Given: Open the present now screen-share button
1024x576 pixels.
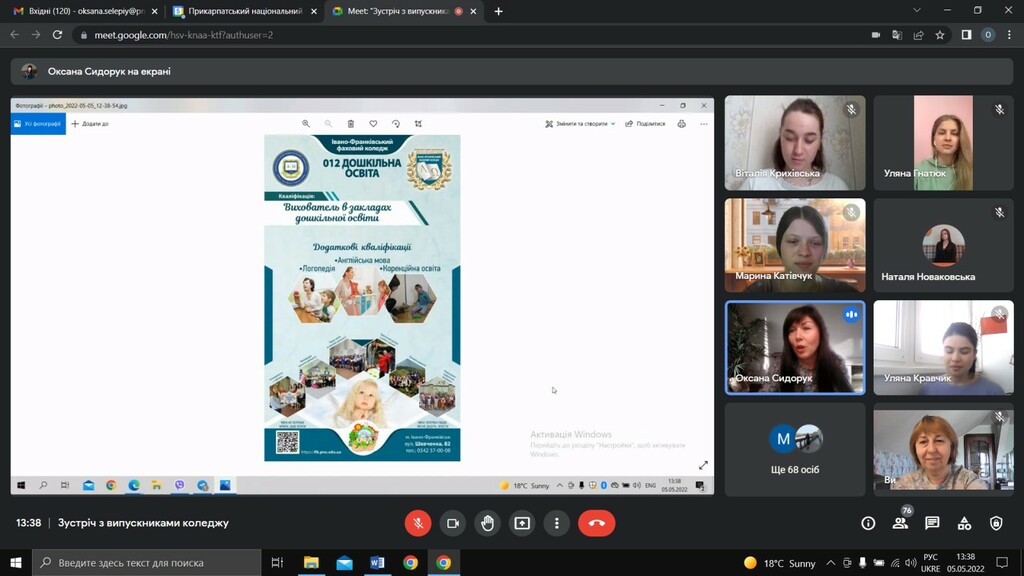Looking at the screenshot, I should click(x=522, y=523).
